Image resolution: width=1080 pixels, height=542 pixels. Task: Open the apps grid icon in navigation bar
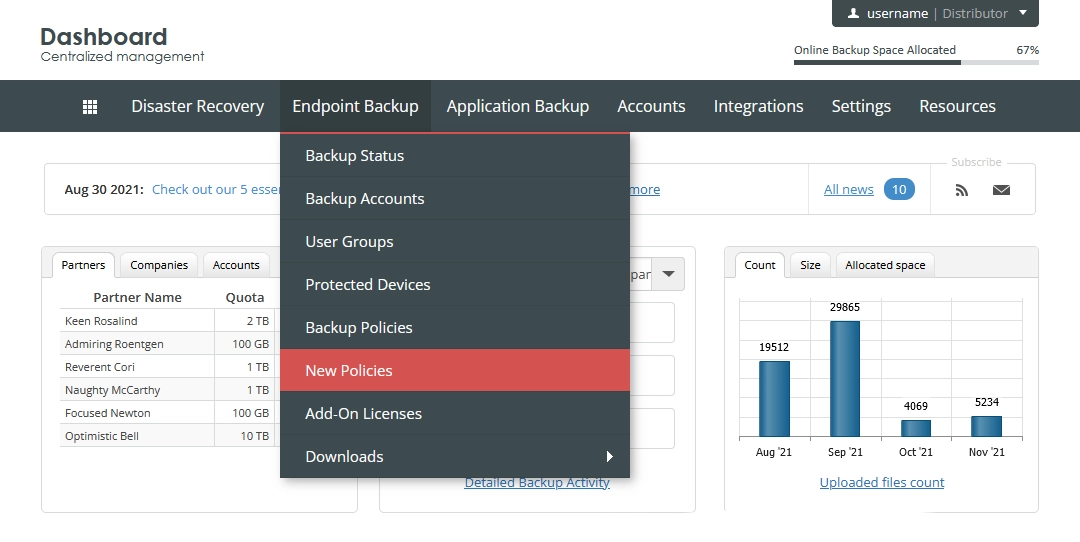pos(90,107)
